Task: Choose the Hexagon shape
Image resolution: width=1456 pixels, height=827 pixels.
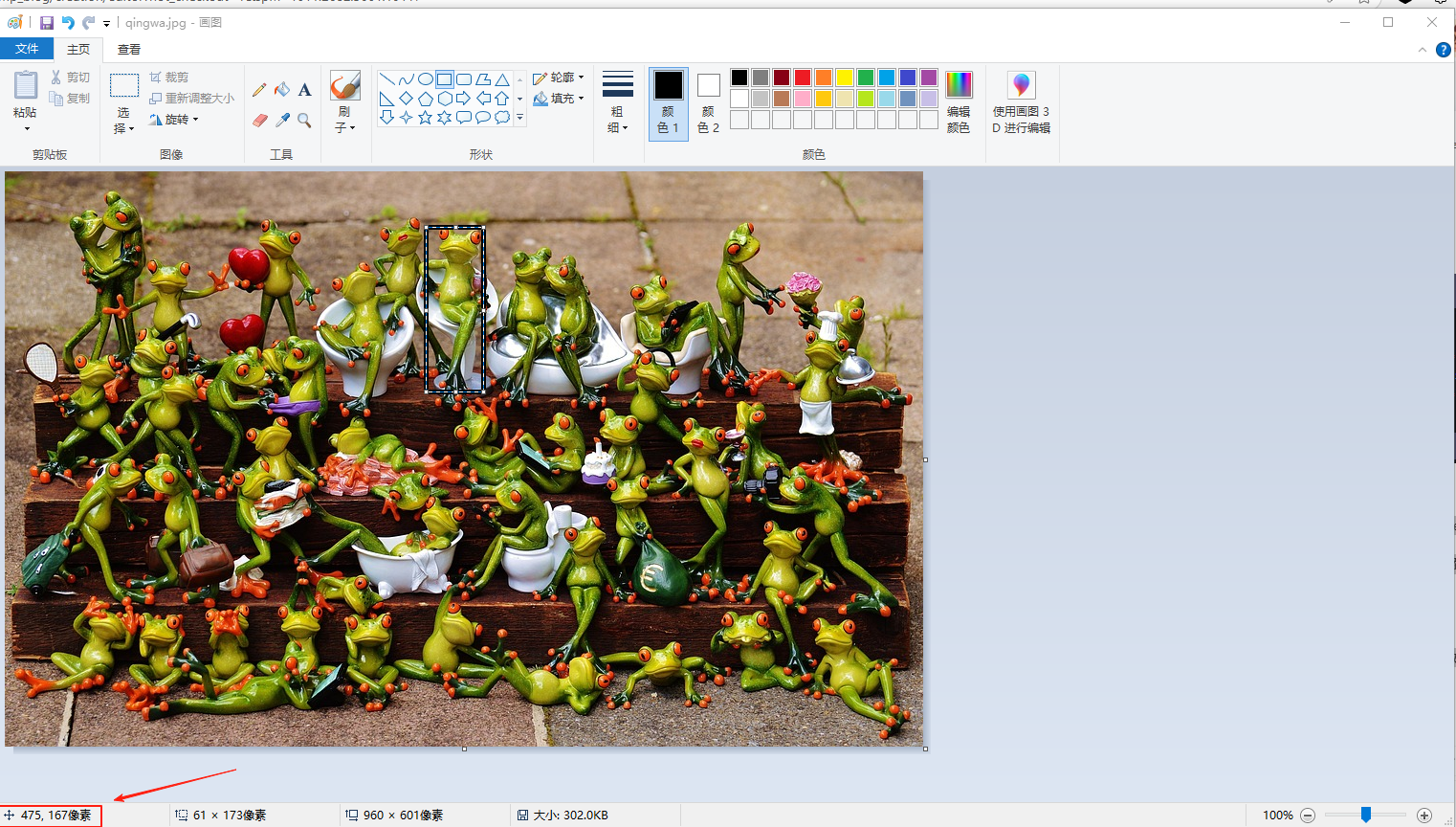Action: 445,99
